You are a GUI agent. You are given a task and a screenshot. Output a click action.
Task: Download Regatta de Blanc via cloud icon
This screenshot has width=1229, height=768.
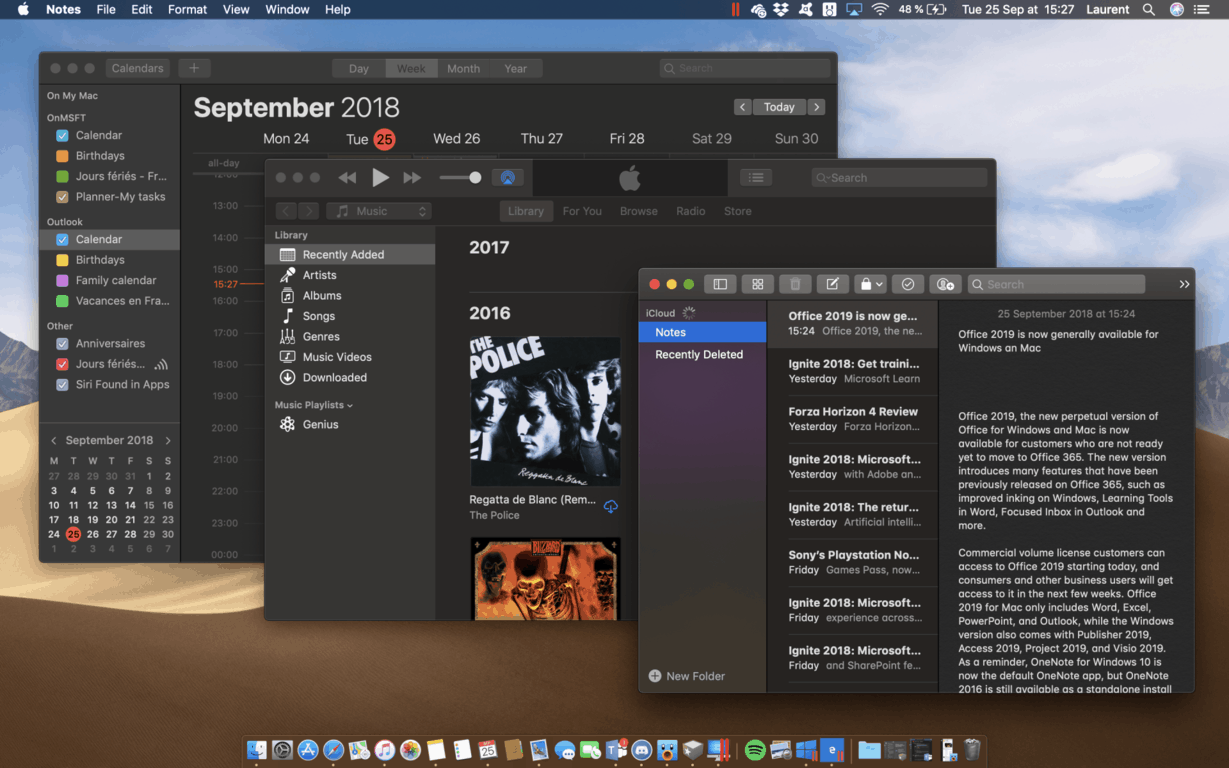pos(611,507)
